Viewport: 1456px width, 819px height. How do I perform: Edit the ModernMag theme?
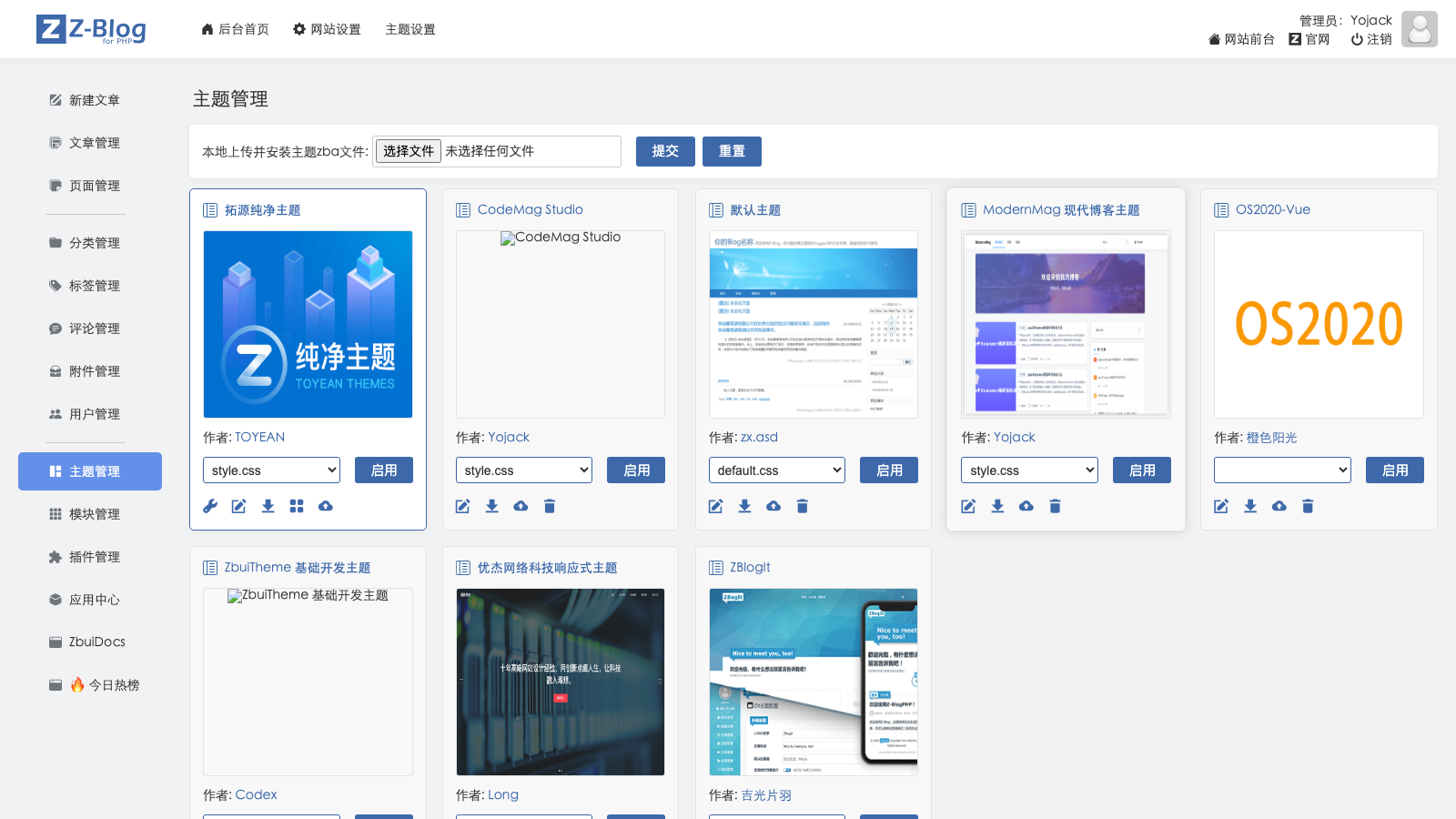point(968,506)
